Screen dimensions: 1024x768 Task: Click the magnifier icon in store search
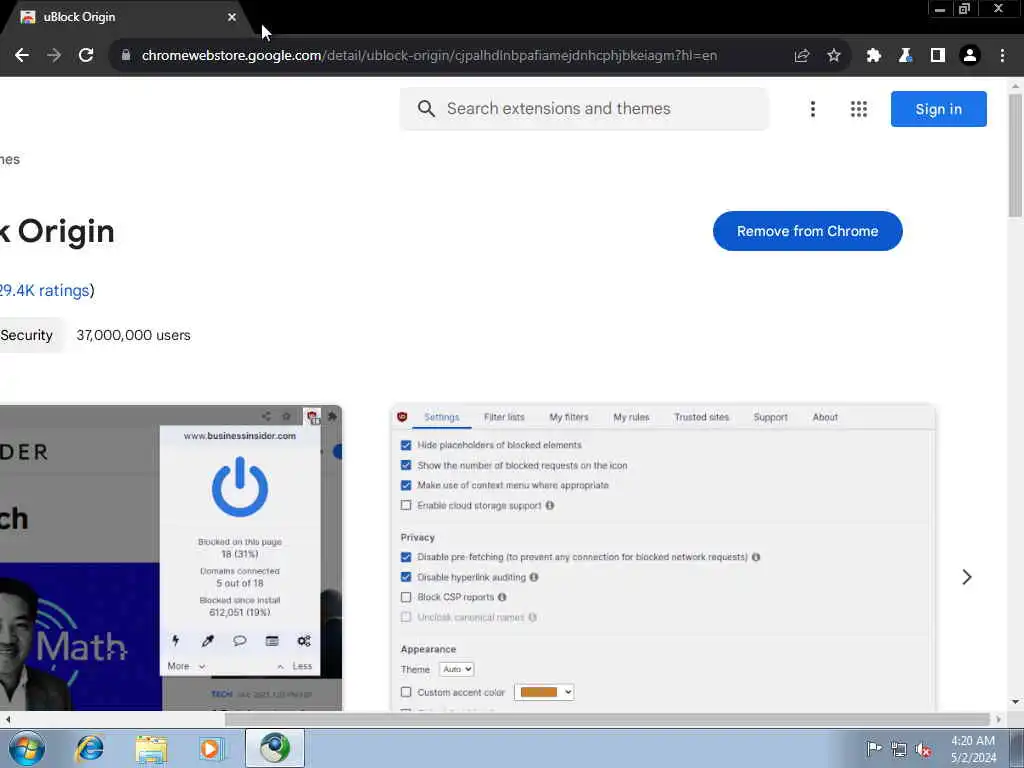click(x=426, y=108)
